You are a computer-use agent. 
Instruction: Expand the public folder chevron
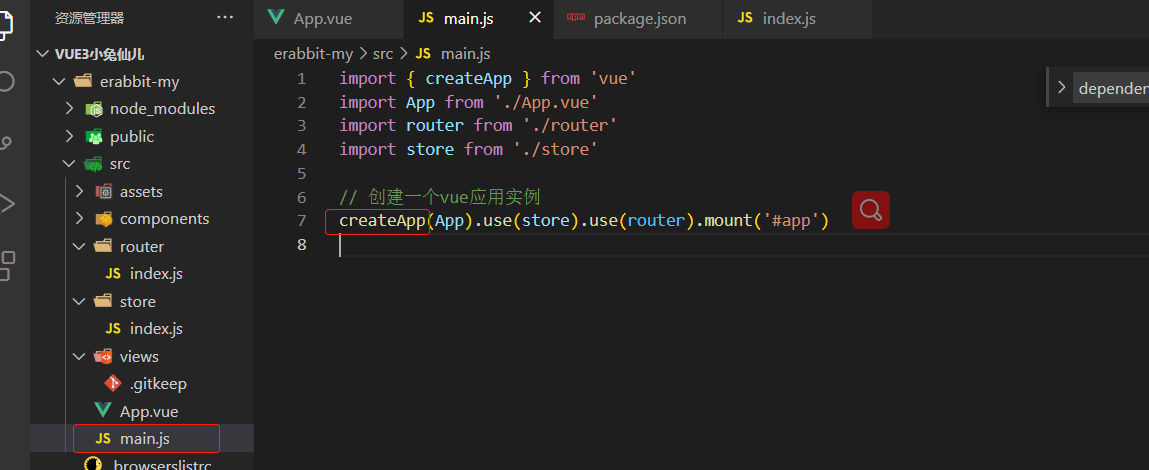(x=70, y=136)
